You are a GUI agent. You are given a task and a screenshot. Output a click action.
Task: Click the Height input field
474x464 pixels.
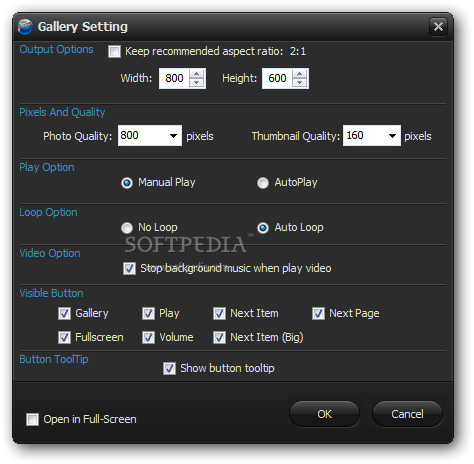[x=277, y=78]
